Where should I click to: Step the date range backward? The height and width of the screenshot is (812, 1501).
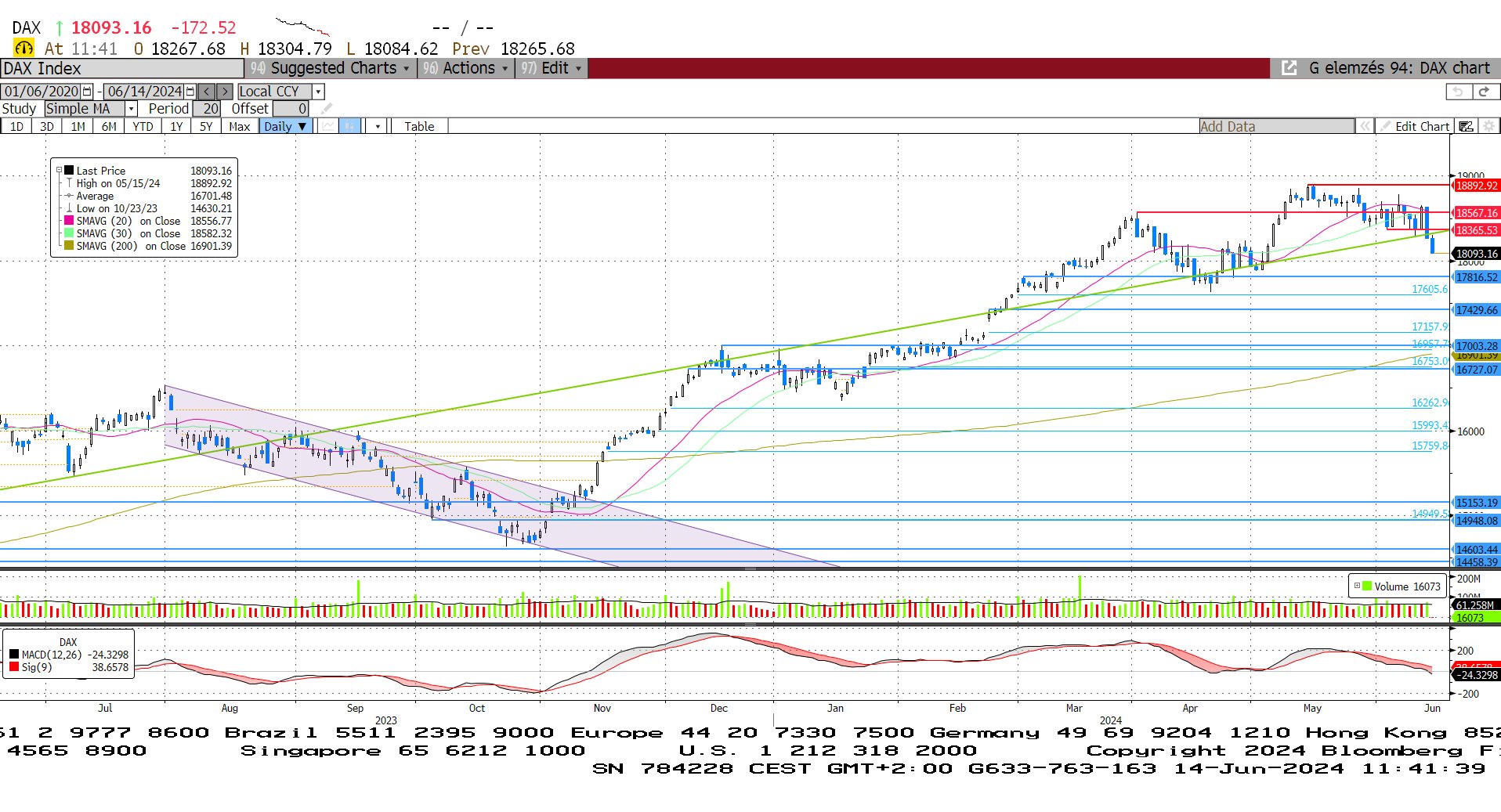(x=207, y=92)
